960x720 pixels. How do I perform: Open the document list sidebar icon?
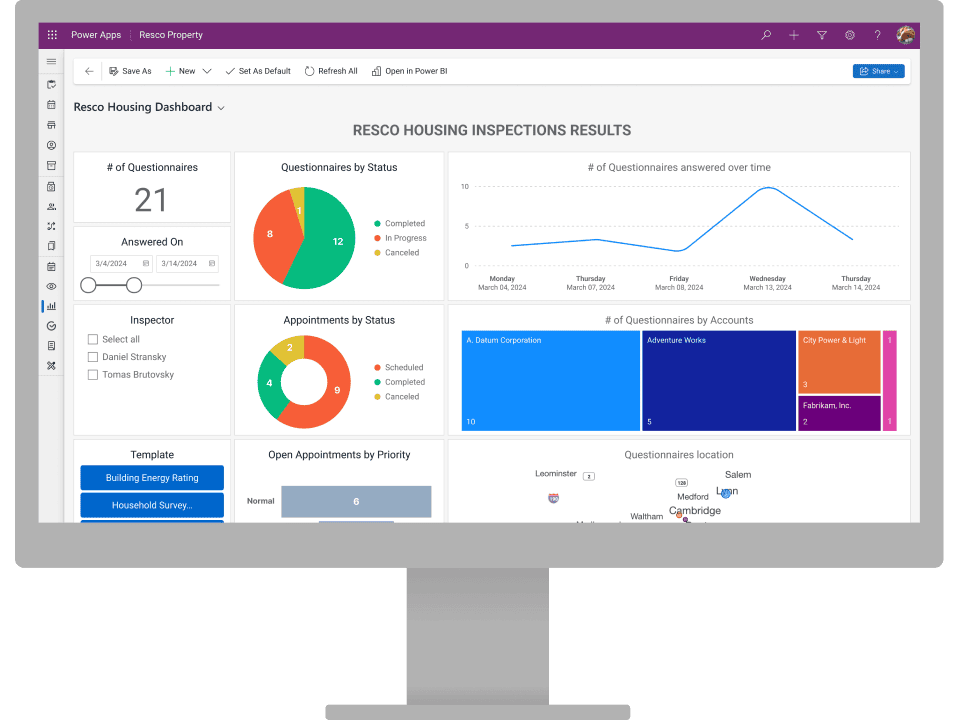pos(51,346)
